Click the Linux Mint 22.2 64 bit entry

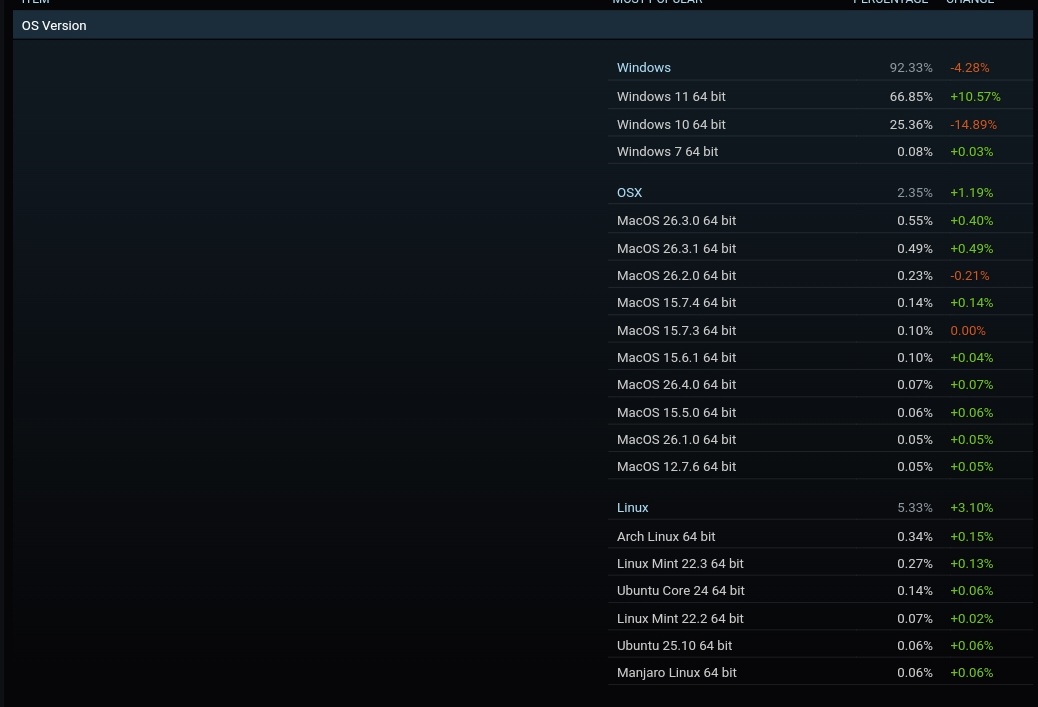[680, 618]
